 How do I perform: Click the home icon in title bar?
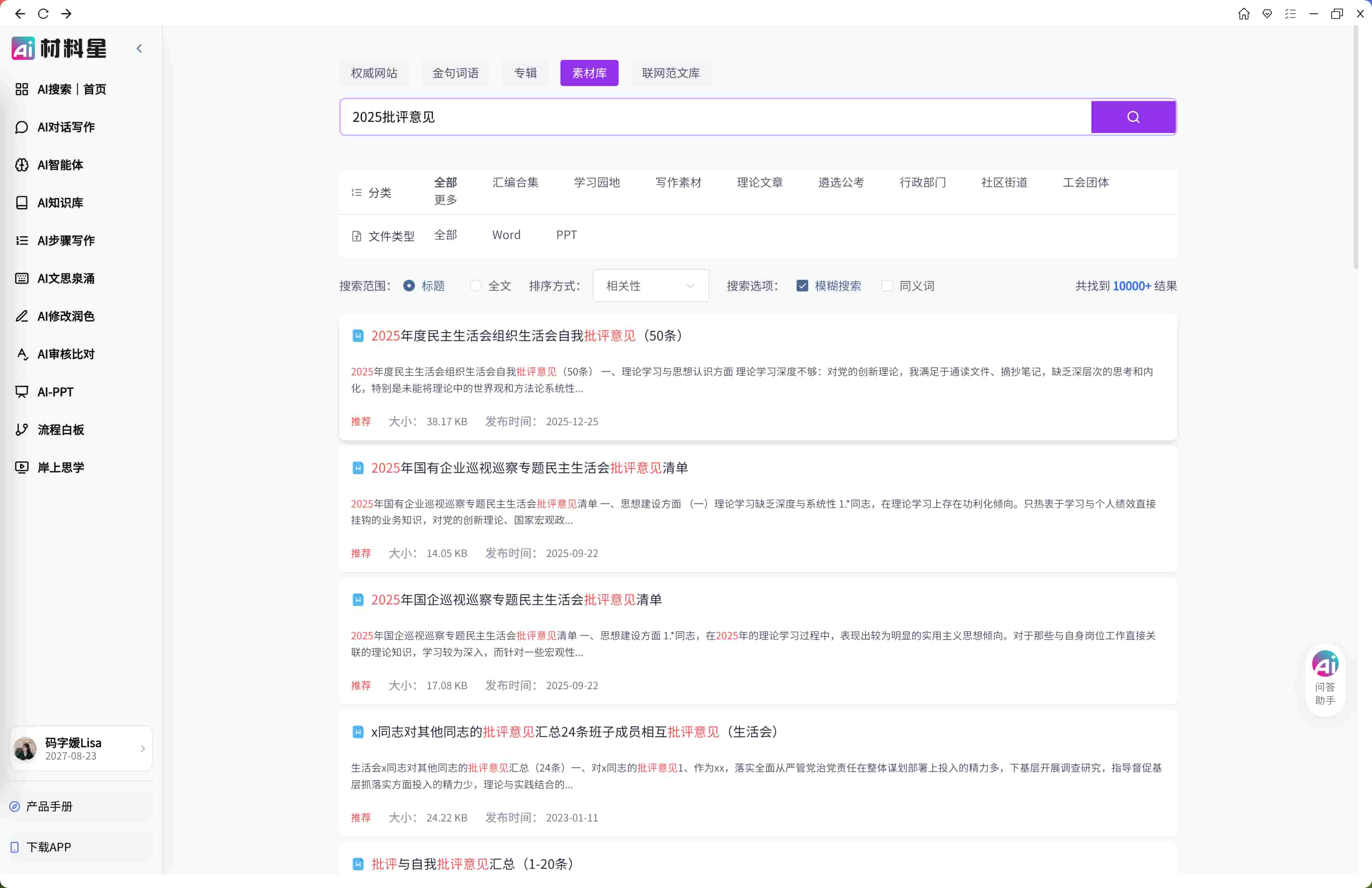[x=1244, y=14]
